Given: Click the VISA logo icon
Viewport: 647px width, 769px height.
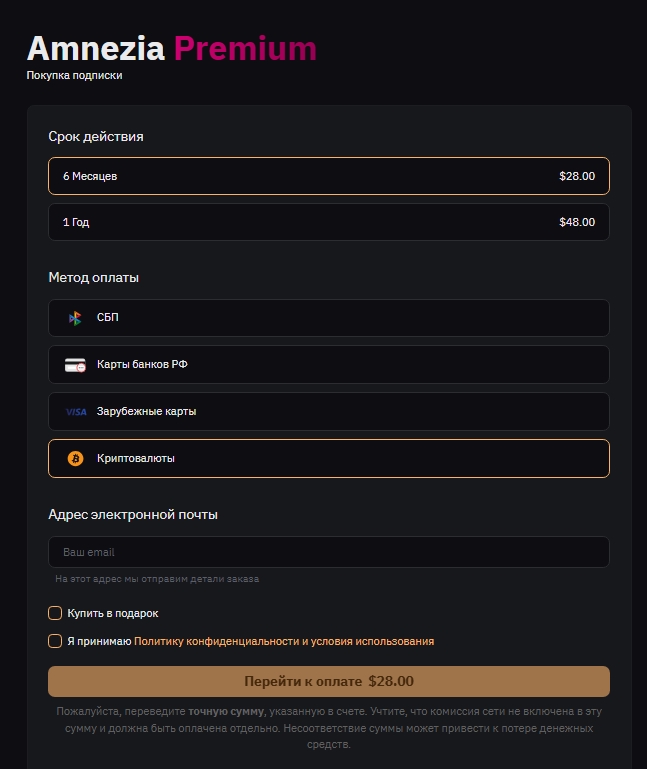Looking at the screenshot, I should pyautogui.click(x=76, y=411).
